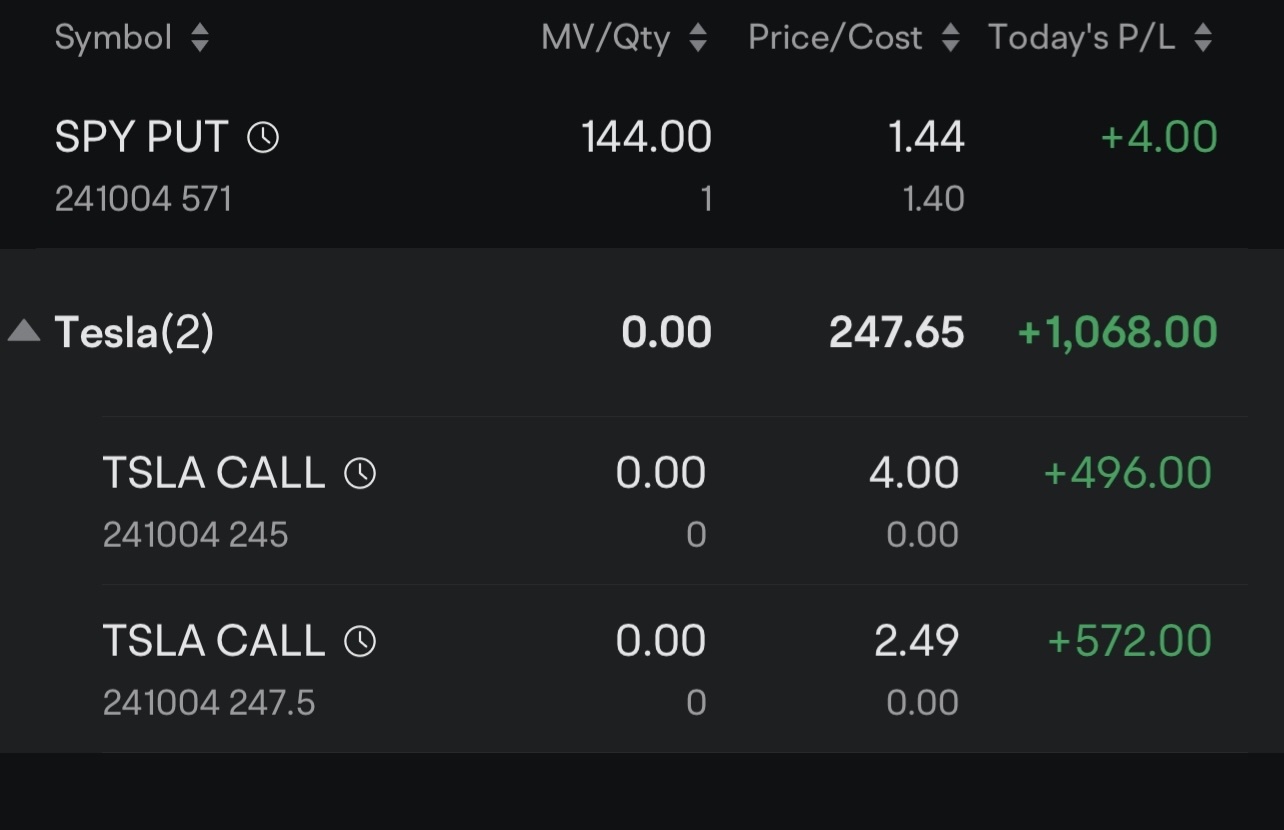
Task: Click SPY PUT cost 1.40
Action: (933, 199)
